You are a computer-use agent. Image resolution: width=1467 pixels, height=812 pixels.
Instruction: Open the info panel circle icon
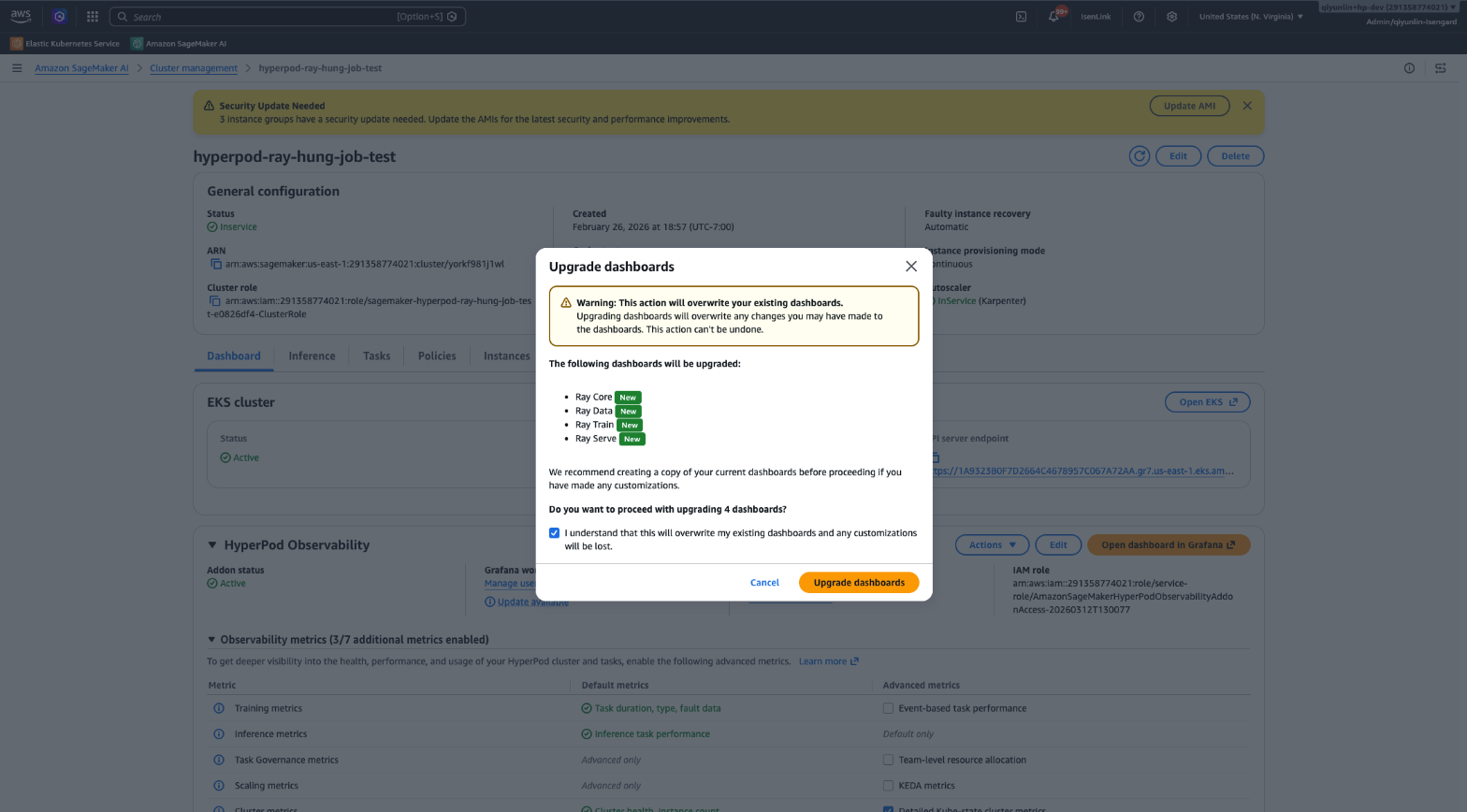click(1409, 68)
